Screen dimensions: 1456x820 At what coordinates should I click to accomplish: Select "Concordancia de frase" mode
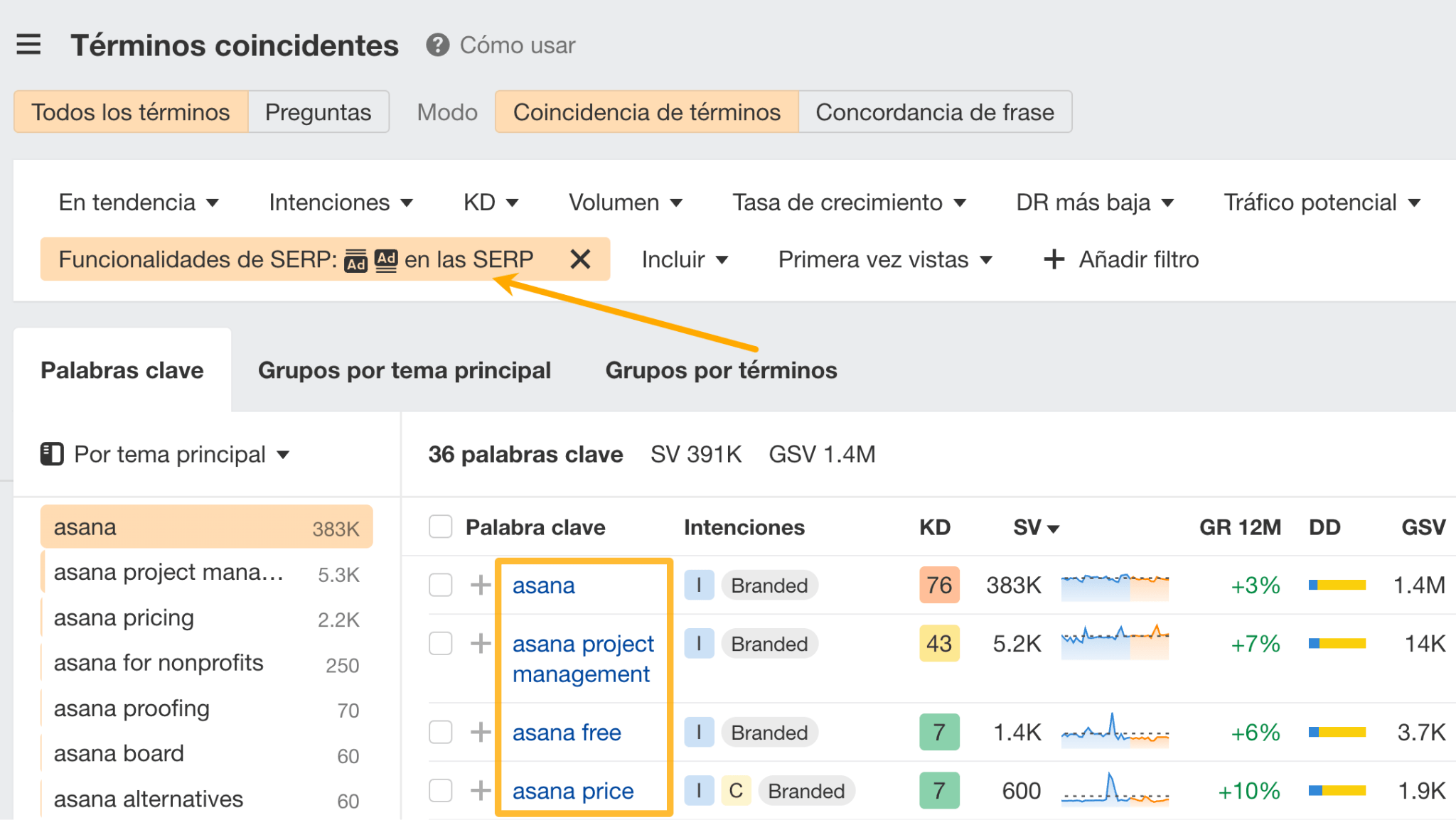tap(936, 111)
